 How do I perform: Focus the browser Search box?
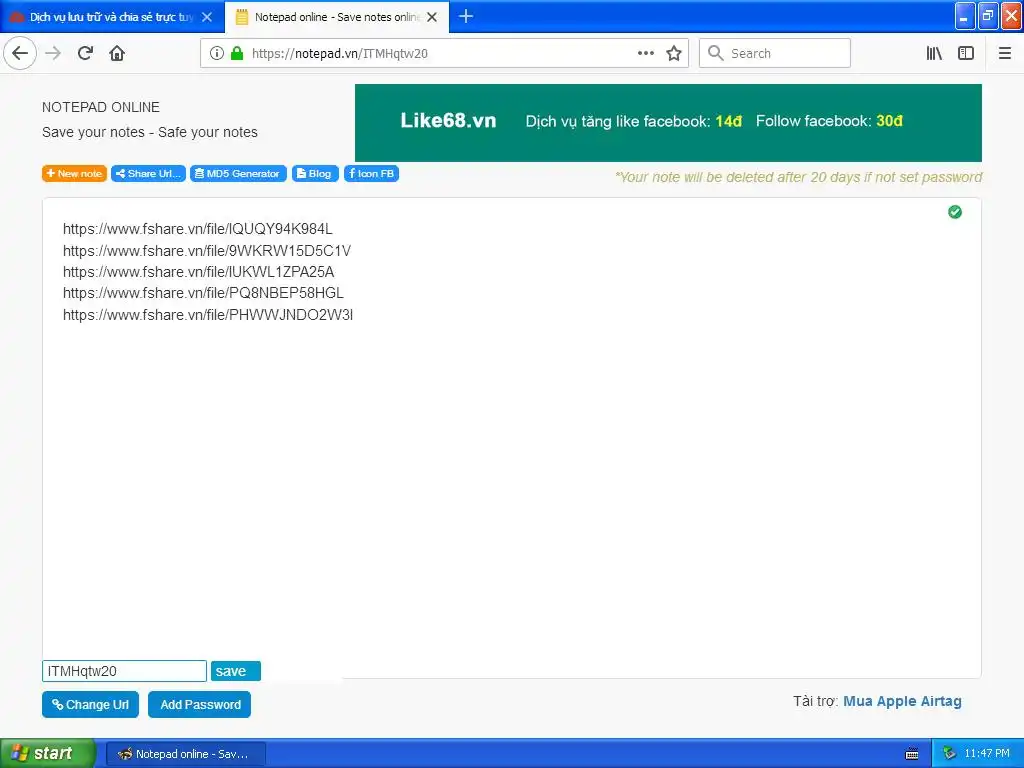(775, 54)
